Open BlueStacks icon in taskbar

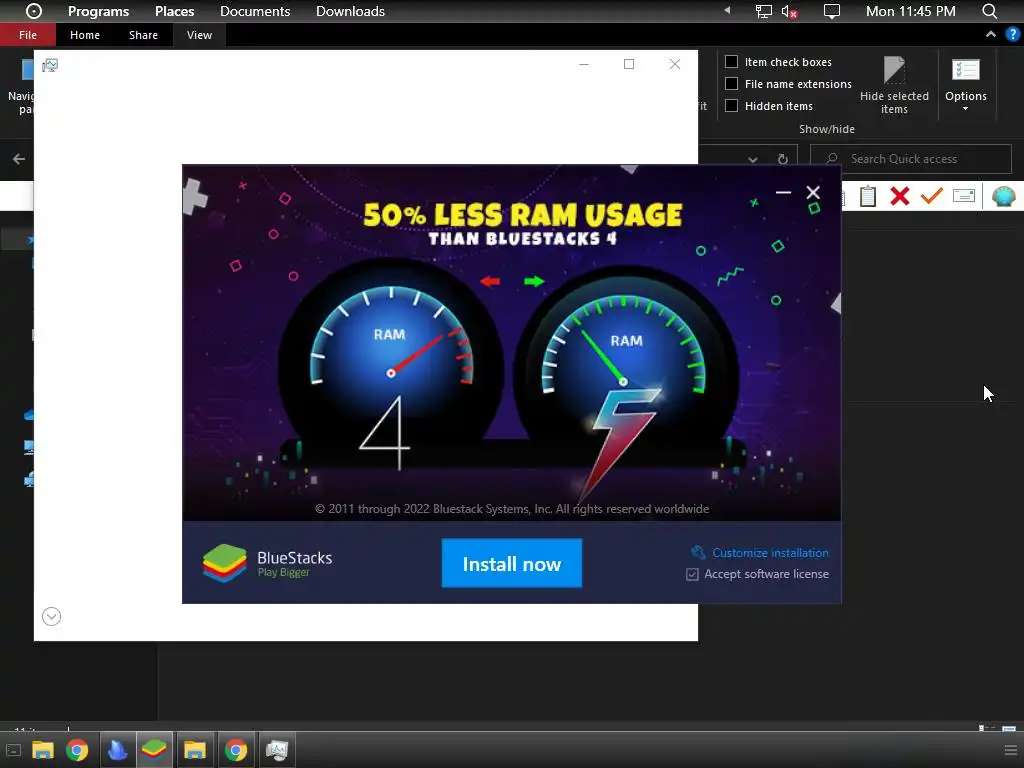pyautogui.click(x=154, y=750)
